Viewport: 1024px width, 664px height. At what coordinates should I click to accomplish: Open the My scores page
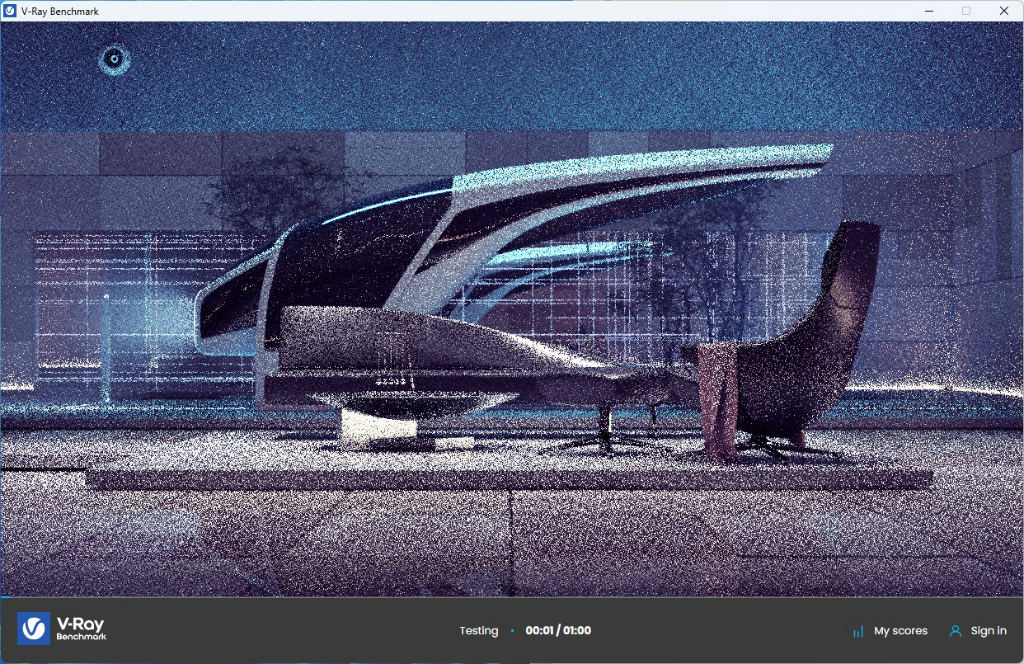pos(901,631)
